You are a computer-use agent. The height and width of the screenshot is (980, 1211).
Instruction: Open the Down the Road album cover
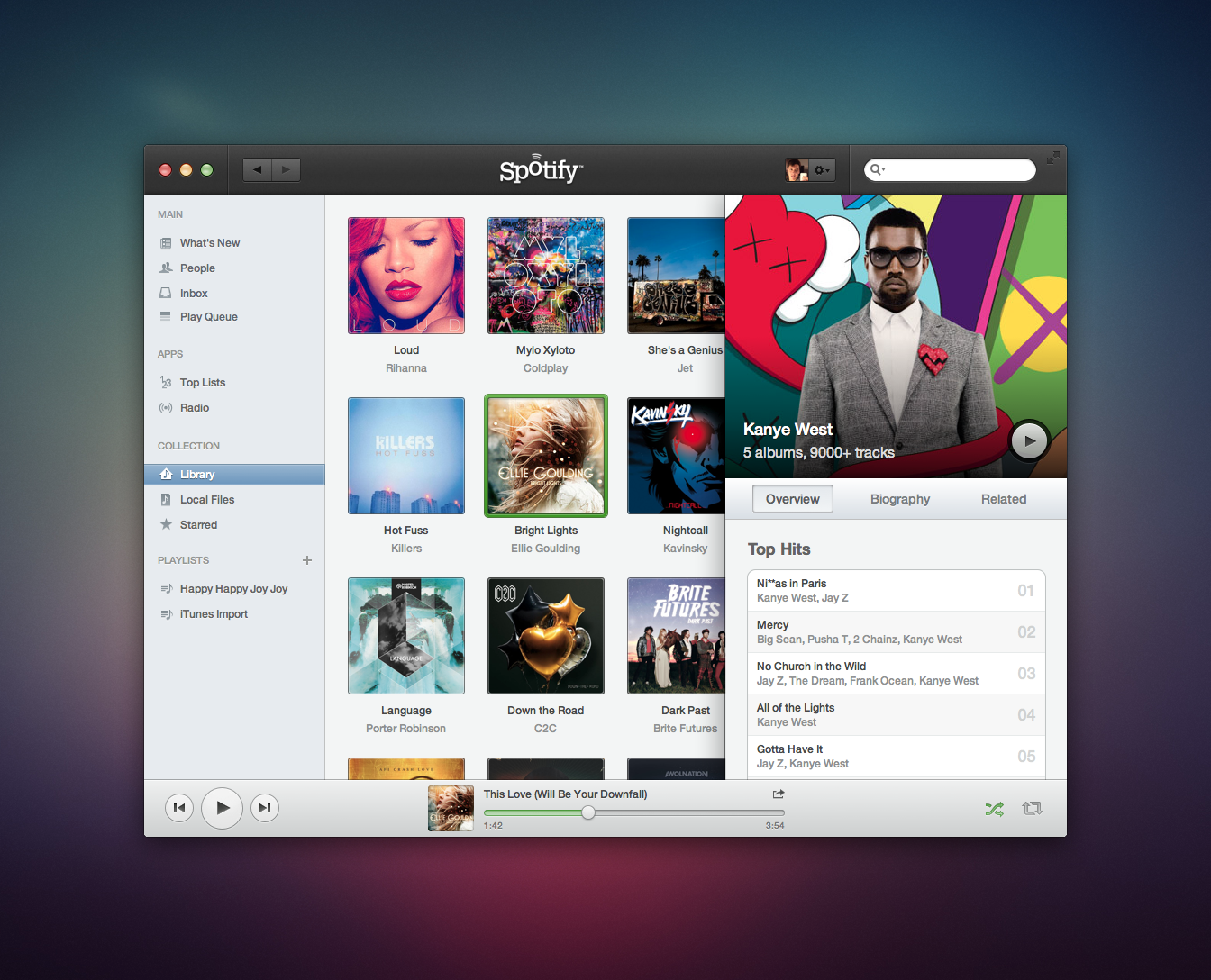(x=546, y=636)
